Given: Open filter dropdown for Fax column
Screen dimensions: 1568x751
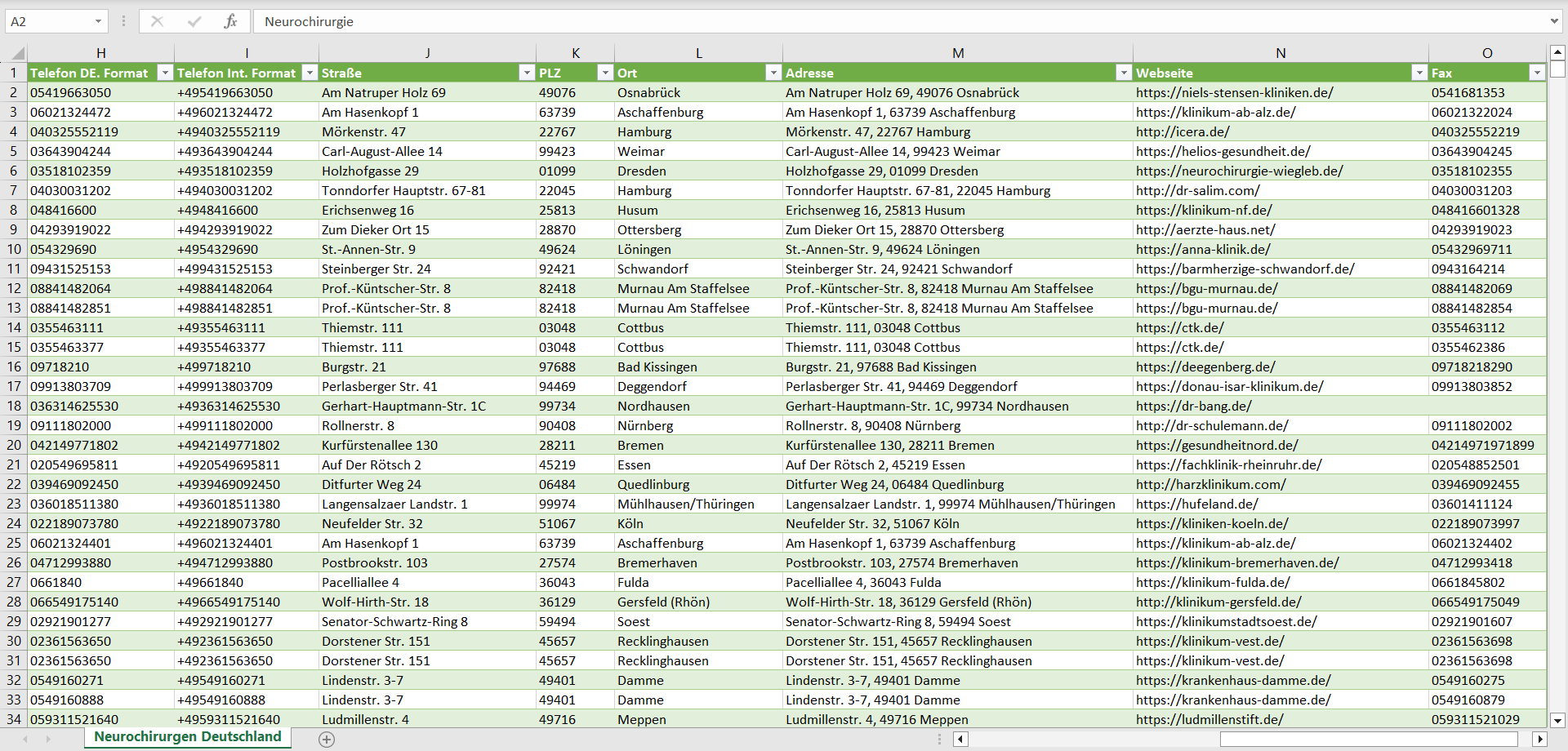Looking at the screenshot, I should coord(1537,73).
